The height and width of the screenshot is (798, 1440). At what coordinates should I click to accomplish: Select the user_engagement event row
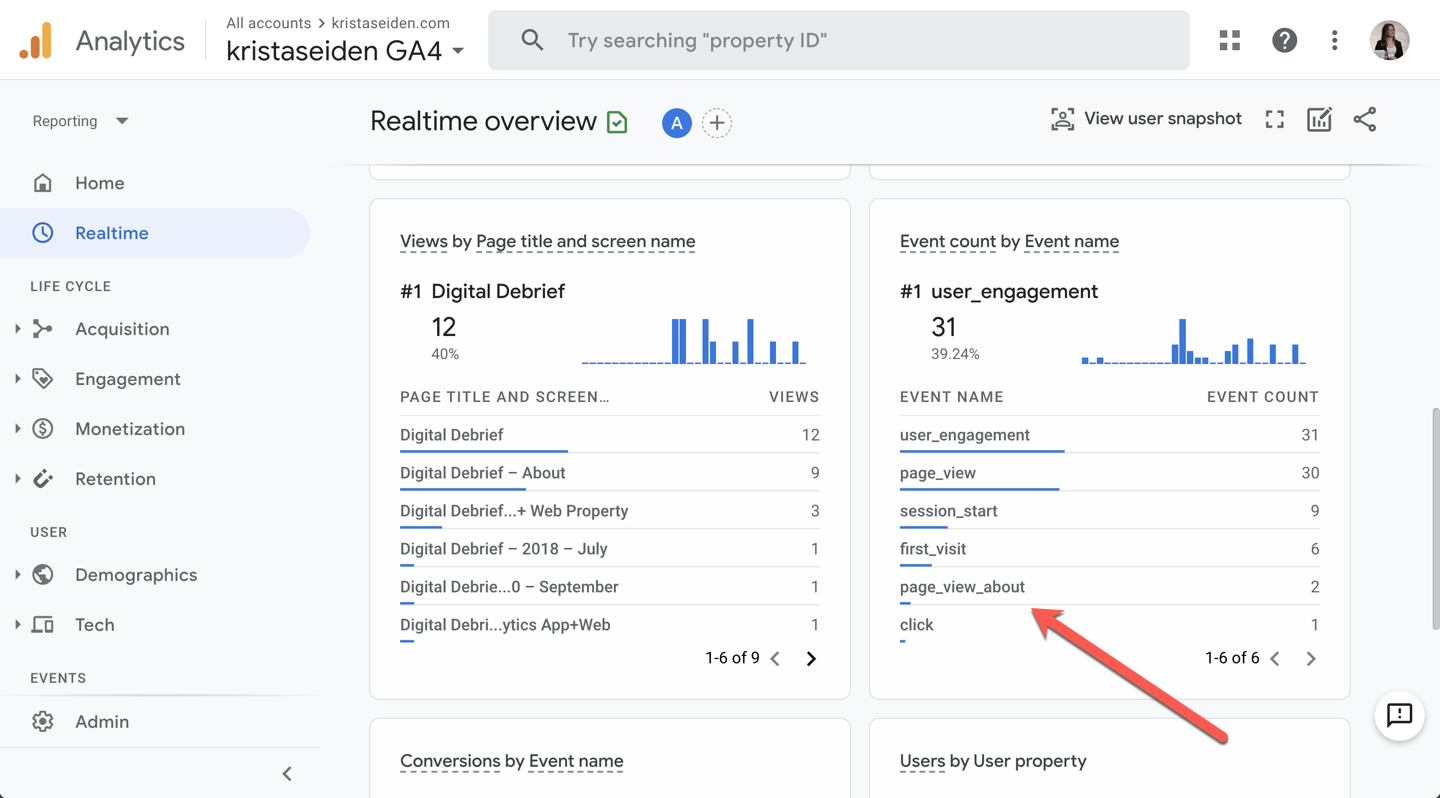(x=1110, y=435)
